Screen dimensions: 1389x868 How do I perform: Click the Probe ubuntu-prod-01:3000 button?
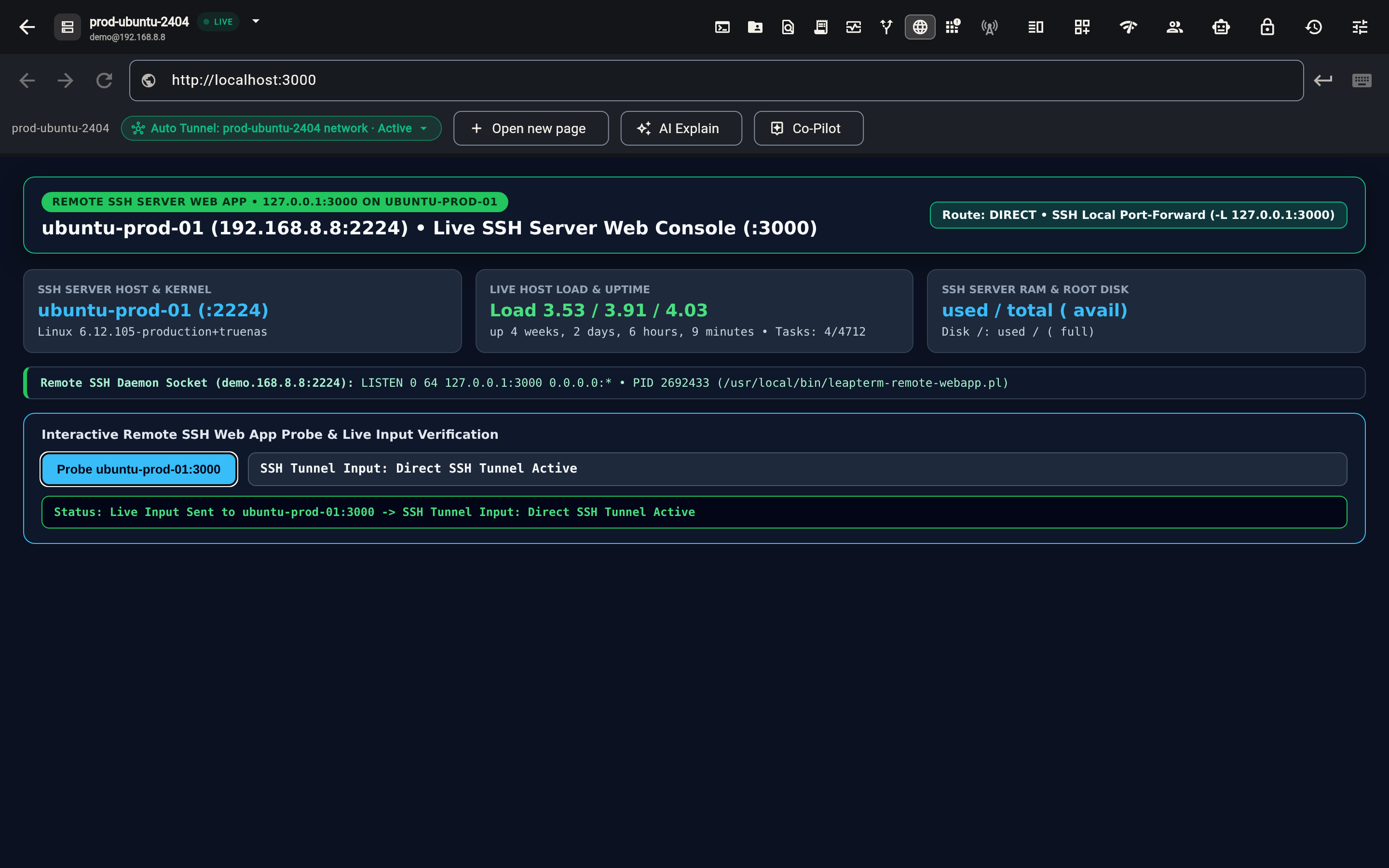pos(139,469)
